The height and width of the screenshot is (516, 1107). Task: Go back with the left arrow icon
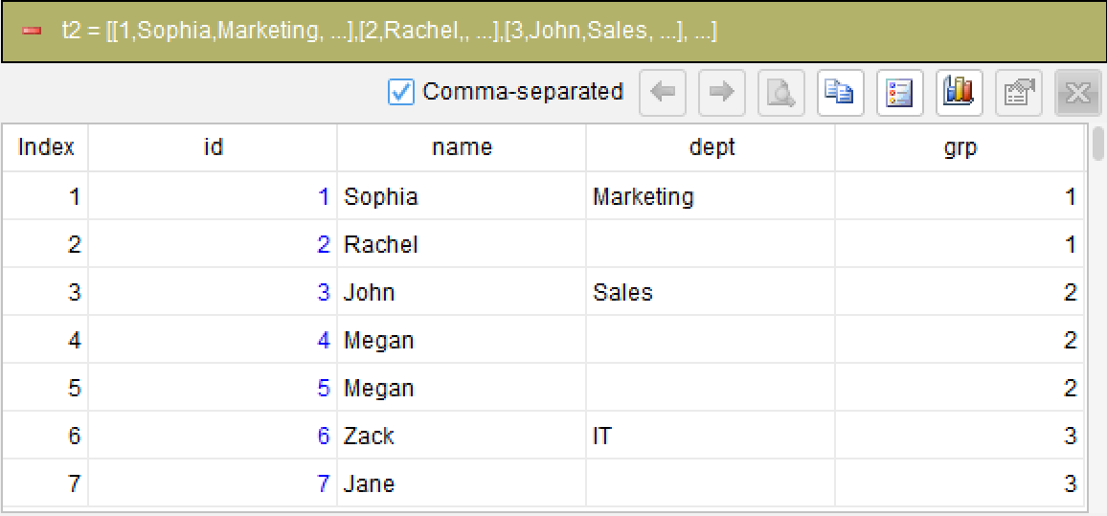pos(663,92)
